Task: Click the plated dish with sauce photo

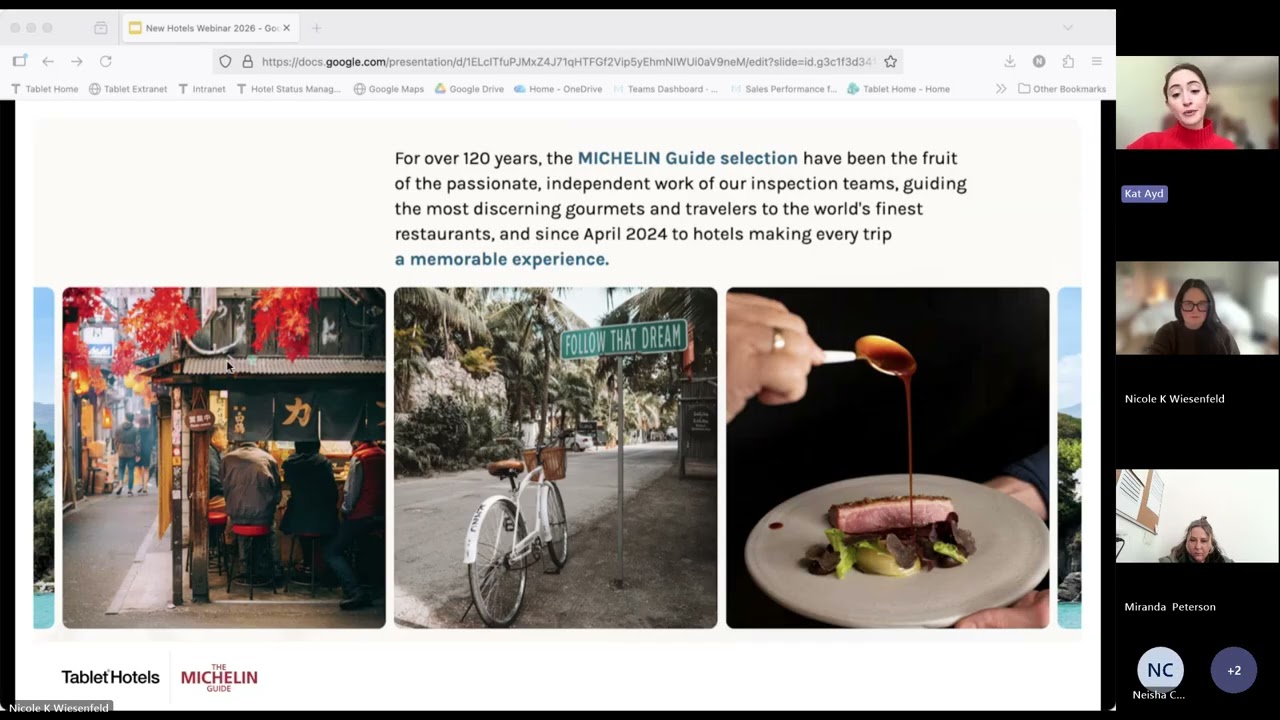Action: tap(888, 458)
